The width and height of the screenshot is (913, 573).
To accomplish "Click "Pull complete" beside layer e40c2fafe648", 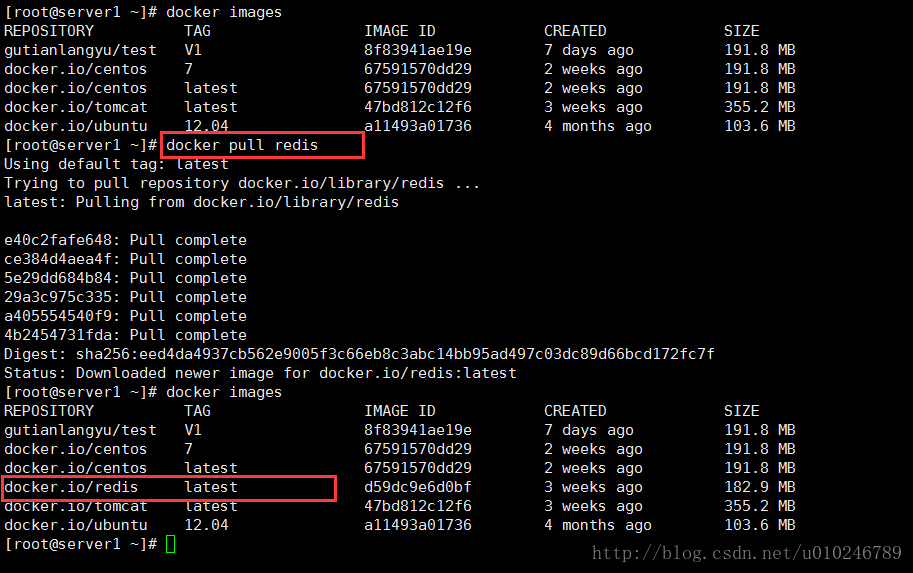I will pyautogui.click(x=188, y=240).
